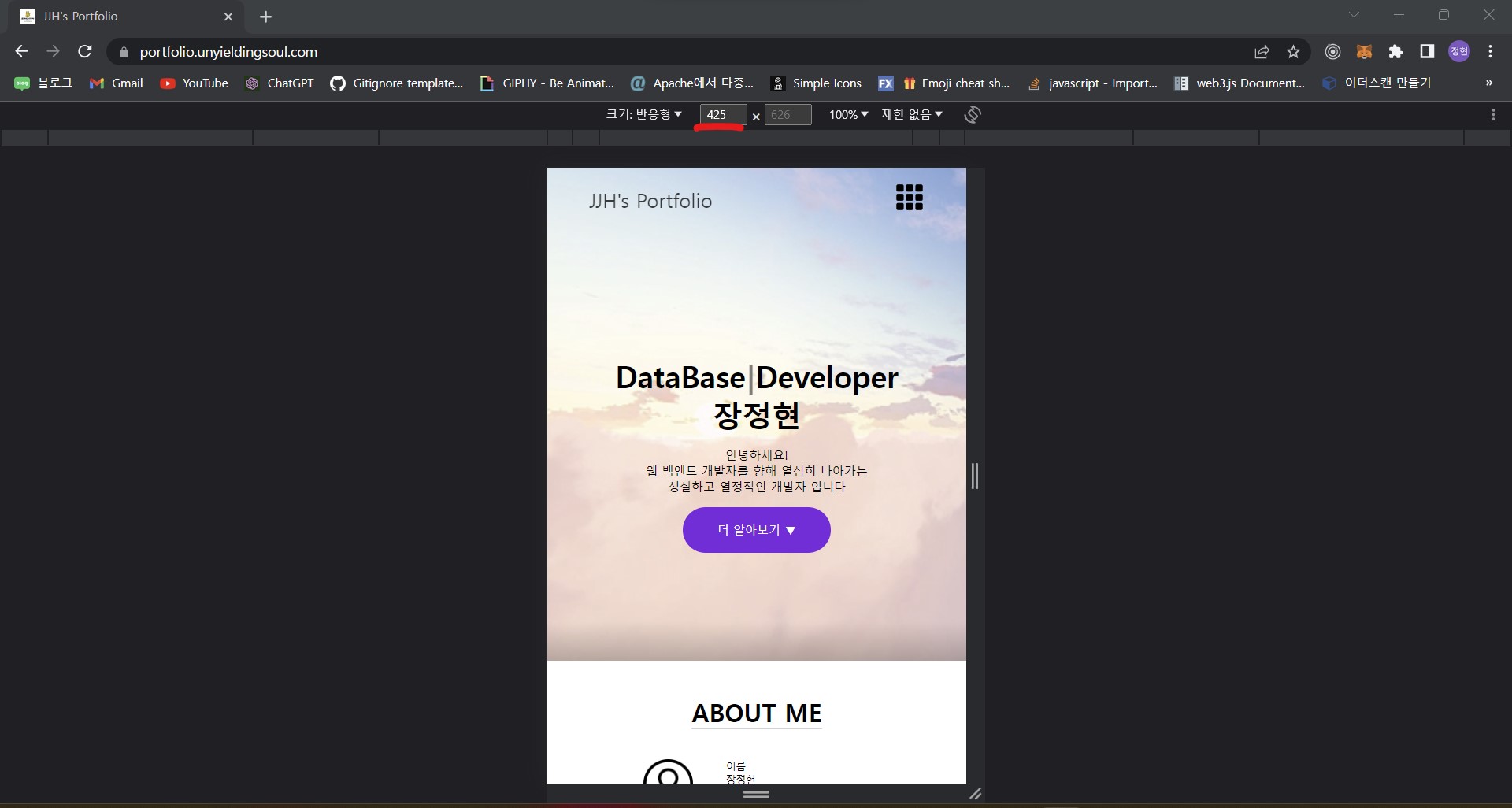The image size is (1512, 808).
Task: Share this page icon
Action: pos(1262,52)
